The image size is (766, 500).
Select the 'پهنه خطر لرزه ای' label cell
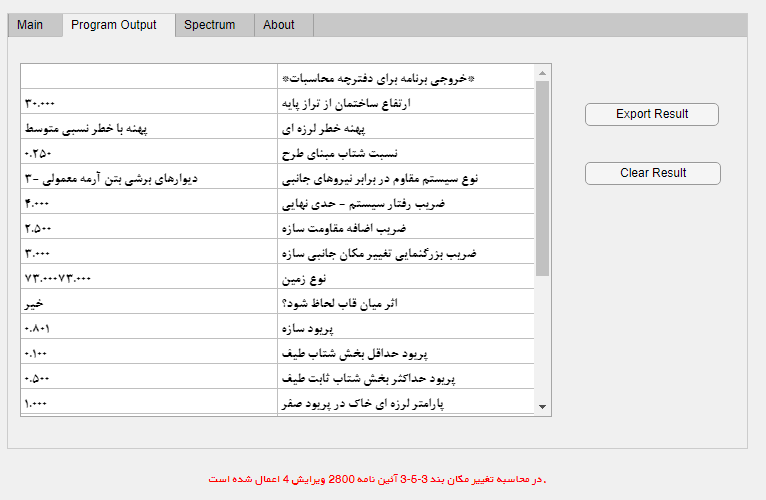tap(406, 128)
